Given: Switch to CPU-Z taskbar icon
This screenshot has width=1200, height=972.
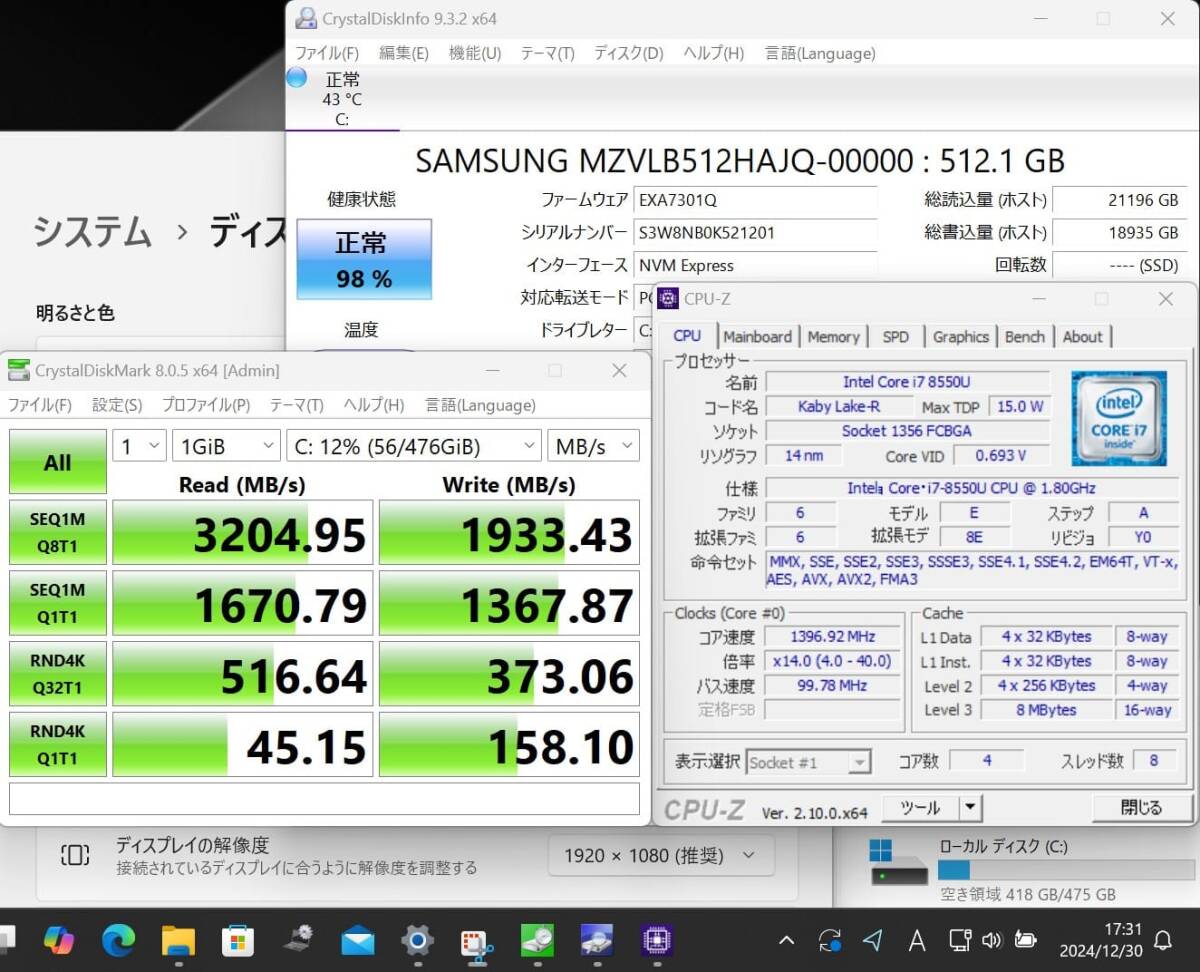Looking at the screenshot, I should click(x=657, y=940).
